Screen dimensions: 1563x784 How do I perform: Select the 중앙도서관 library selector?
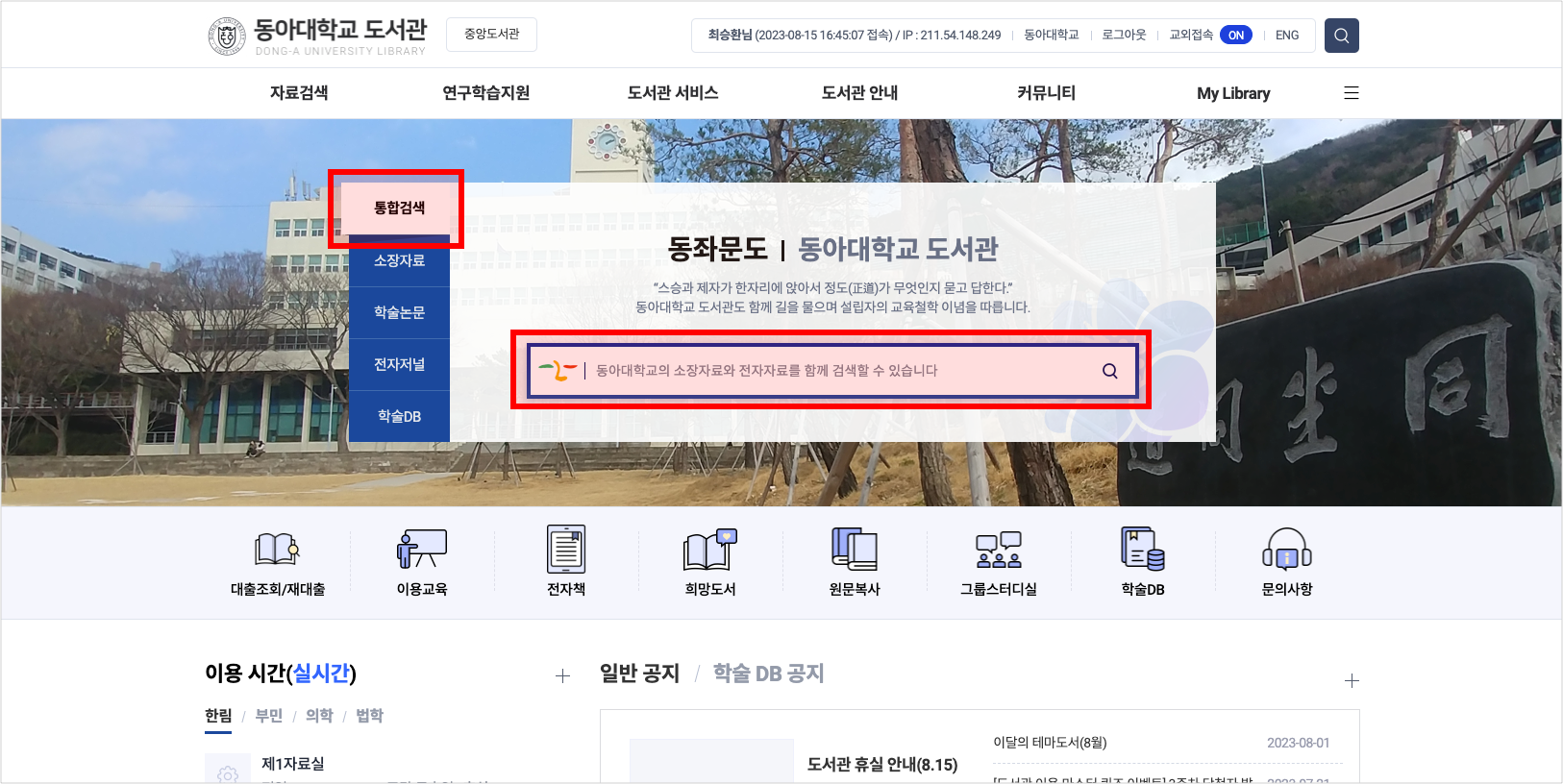[x=491, y=35]
